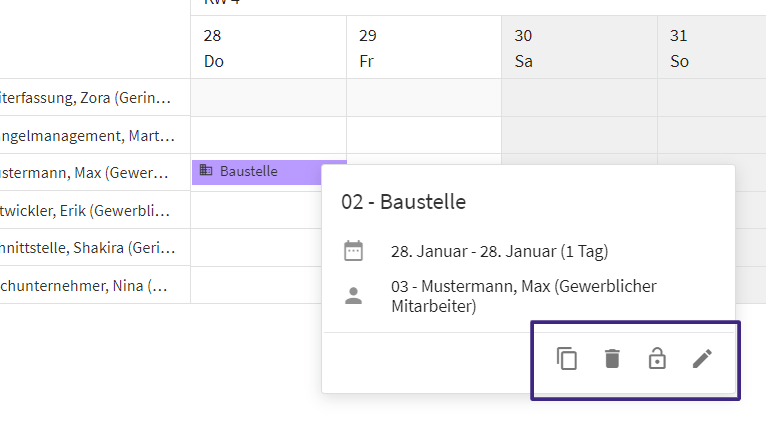Viewport: 766px width, 423px height.
Task: Click the calendar icon beside 28. Januar
Action: pos(353,251)
